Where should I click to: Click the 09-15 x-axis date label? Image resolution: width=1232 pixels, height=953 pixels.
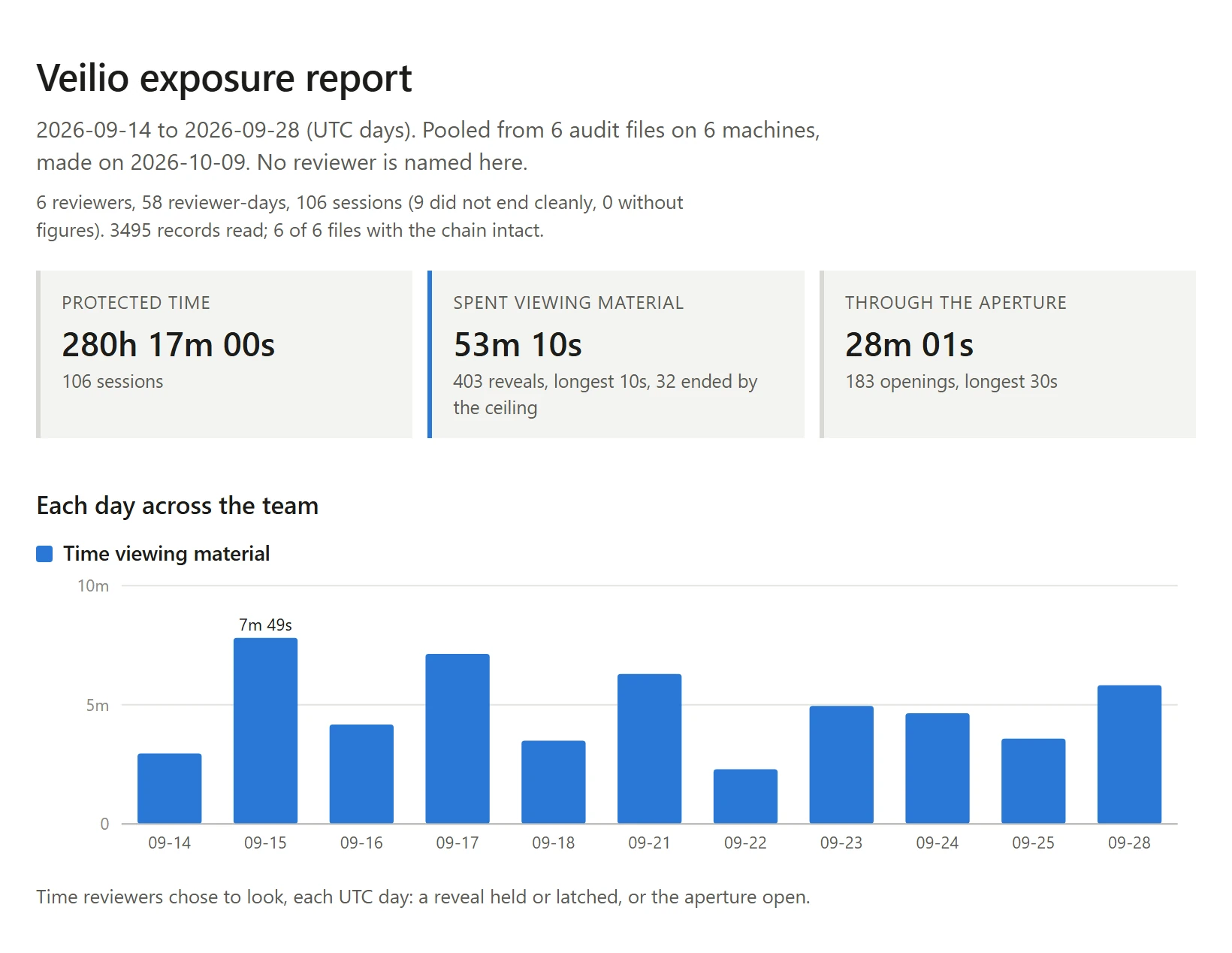[265, 843]
